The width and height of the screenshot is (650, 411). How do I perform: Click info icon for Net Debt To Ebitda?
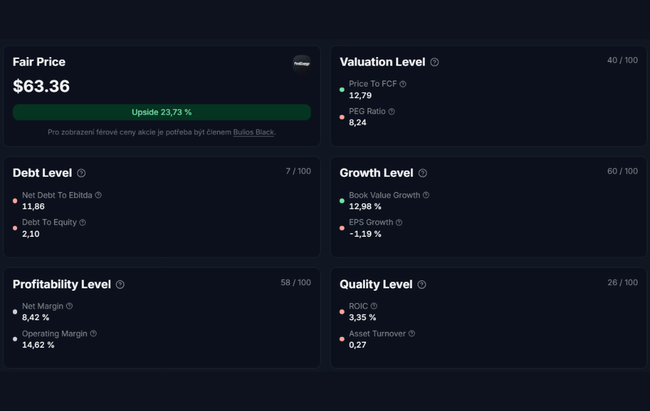coord(98,195)
